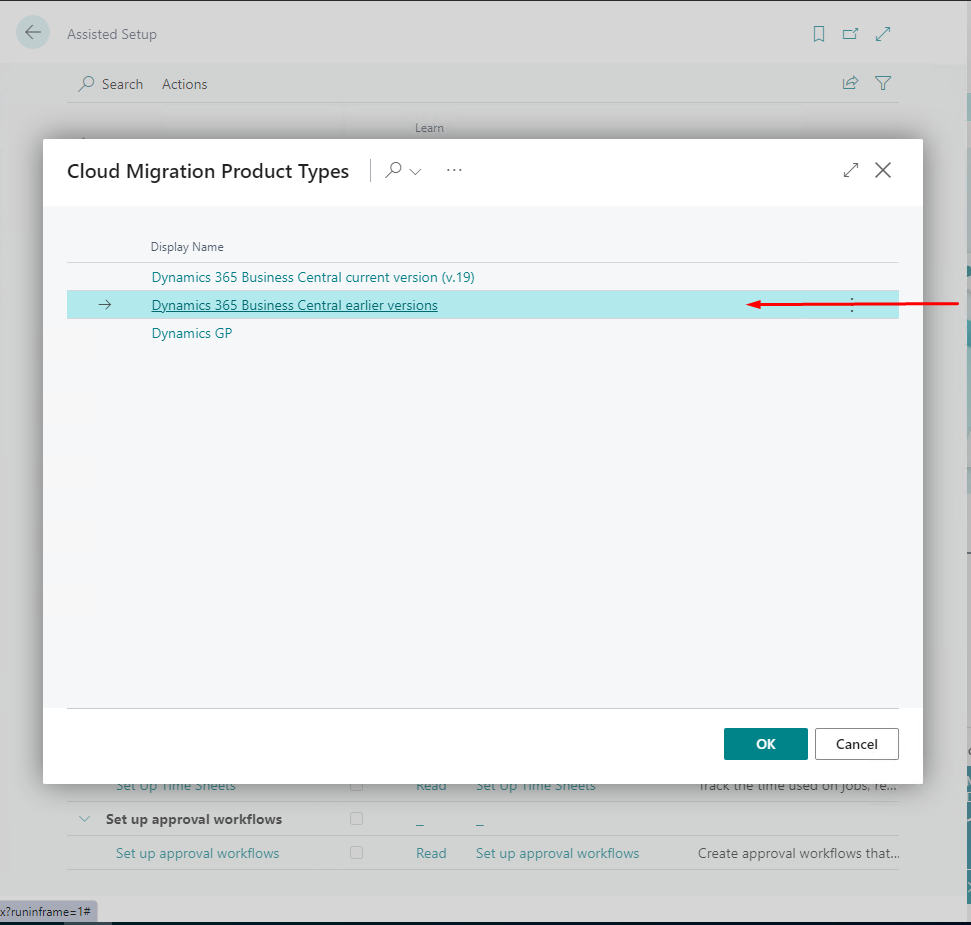971x925 pixels.
Task: Toggle the filter pane icon
Action: tap(882, 83)
